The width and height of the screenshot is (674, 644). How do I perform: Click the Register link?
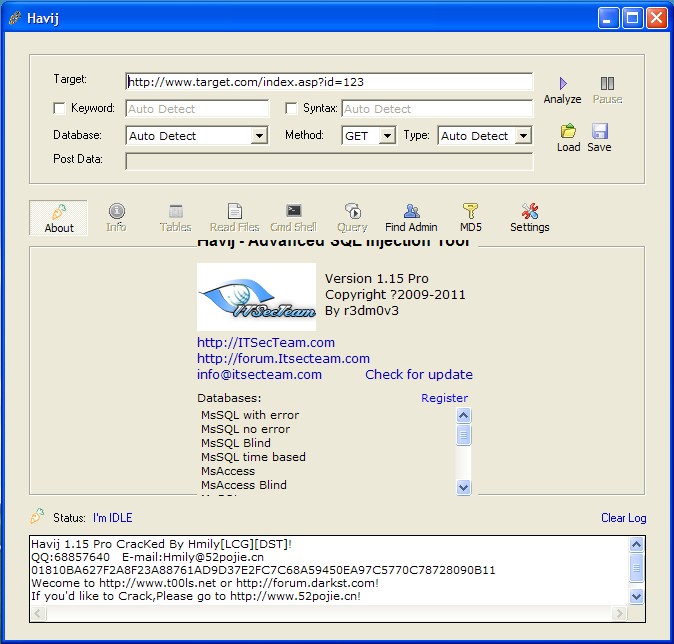coord(444,398)
